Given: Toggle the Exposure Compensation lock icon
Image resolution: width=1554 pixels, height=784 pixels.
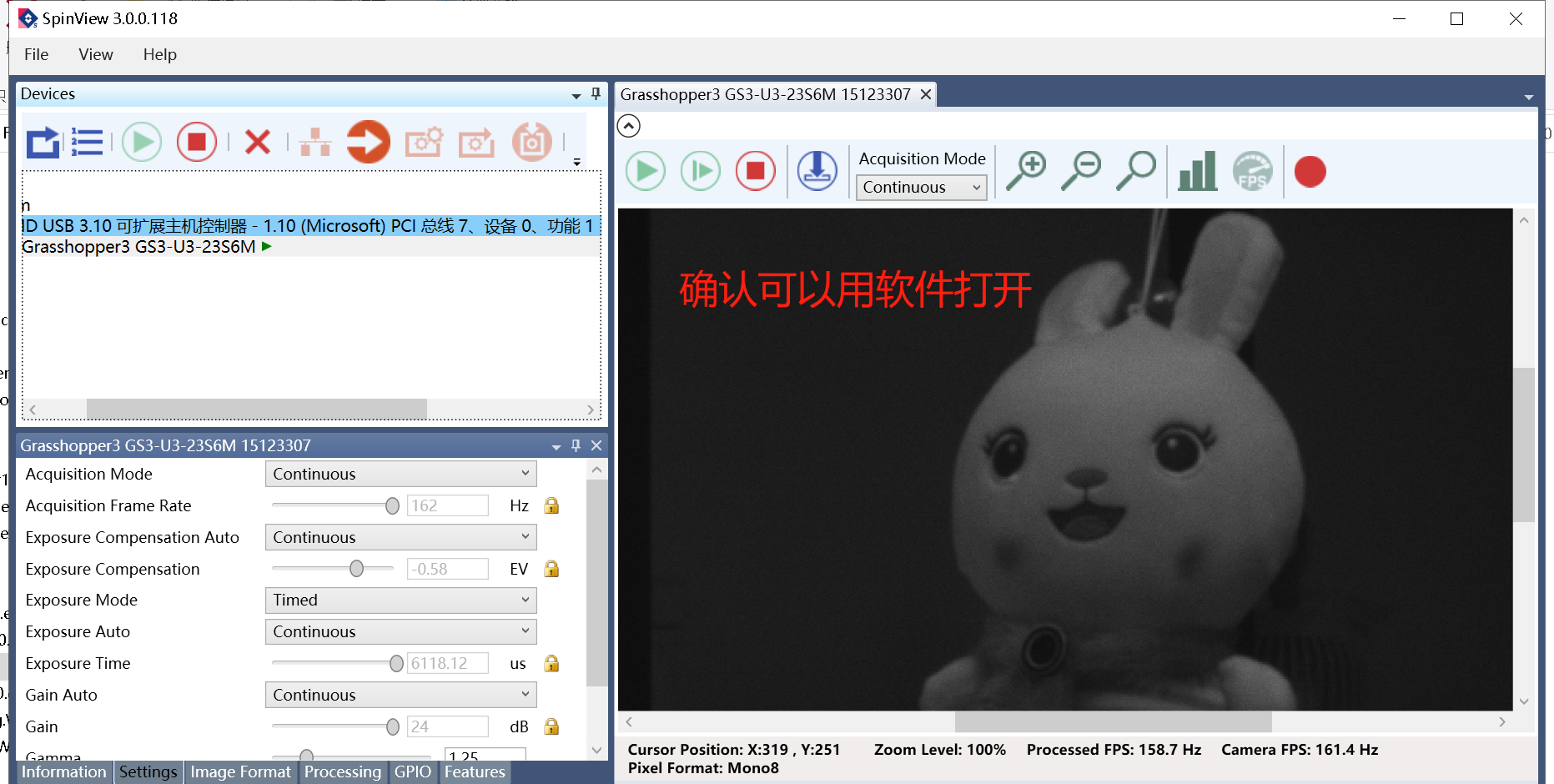Looking at the screenshot, I should tap(551, 569).
